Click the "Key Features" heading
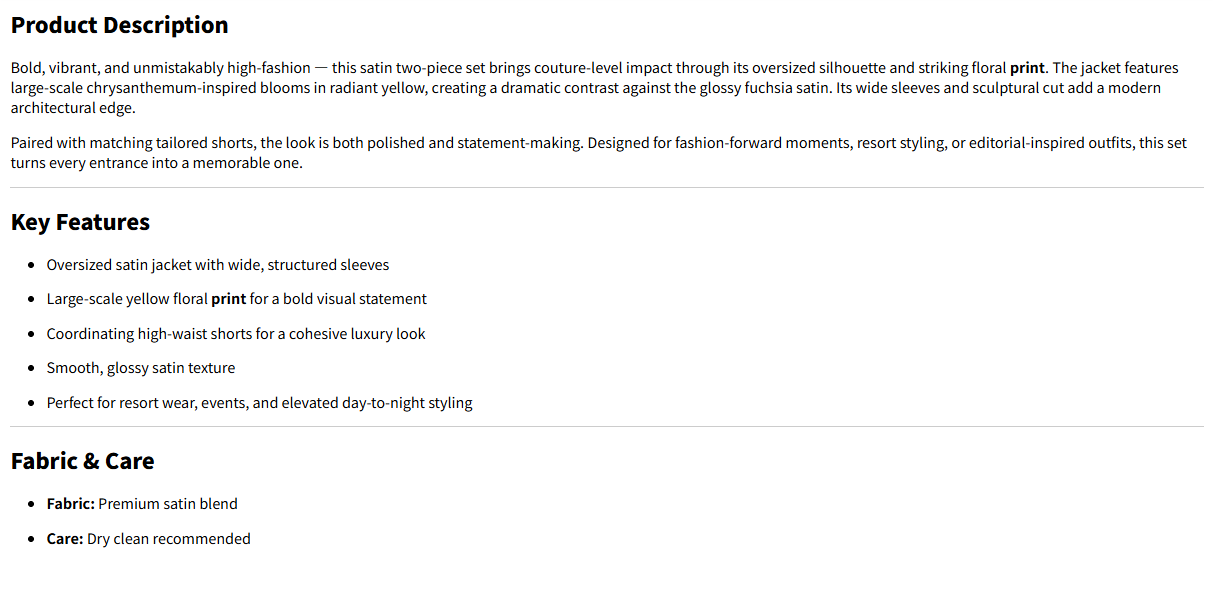This screenshot has height=589, width=1217. click(x=80, y=222)
